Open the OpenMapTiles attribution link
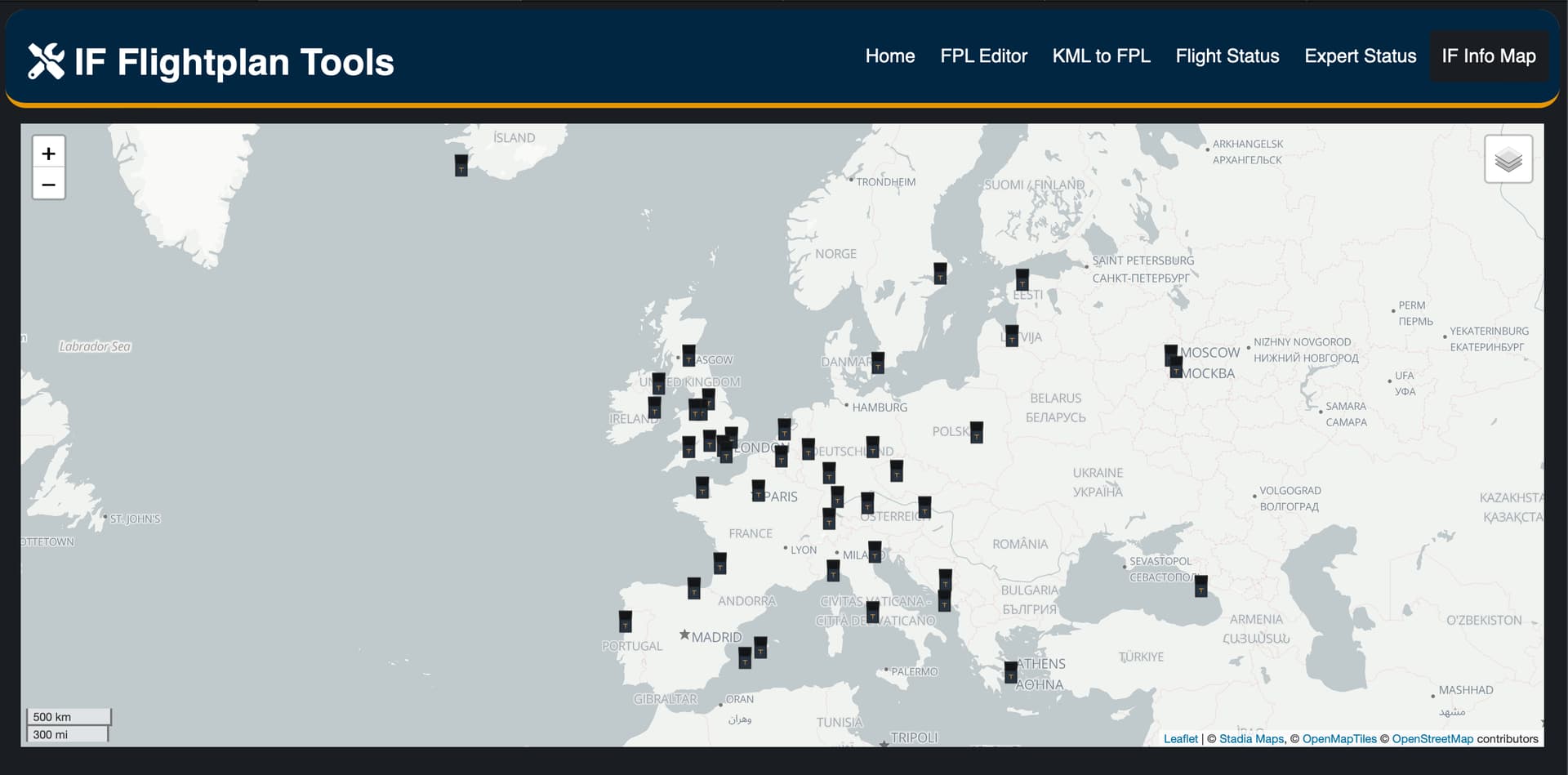This screenshot has height=775, width=1568. point(1339,739)
